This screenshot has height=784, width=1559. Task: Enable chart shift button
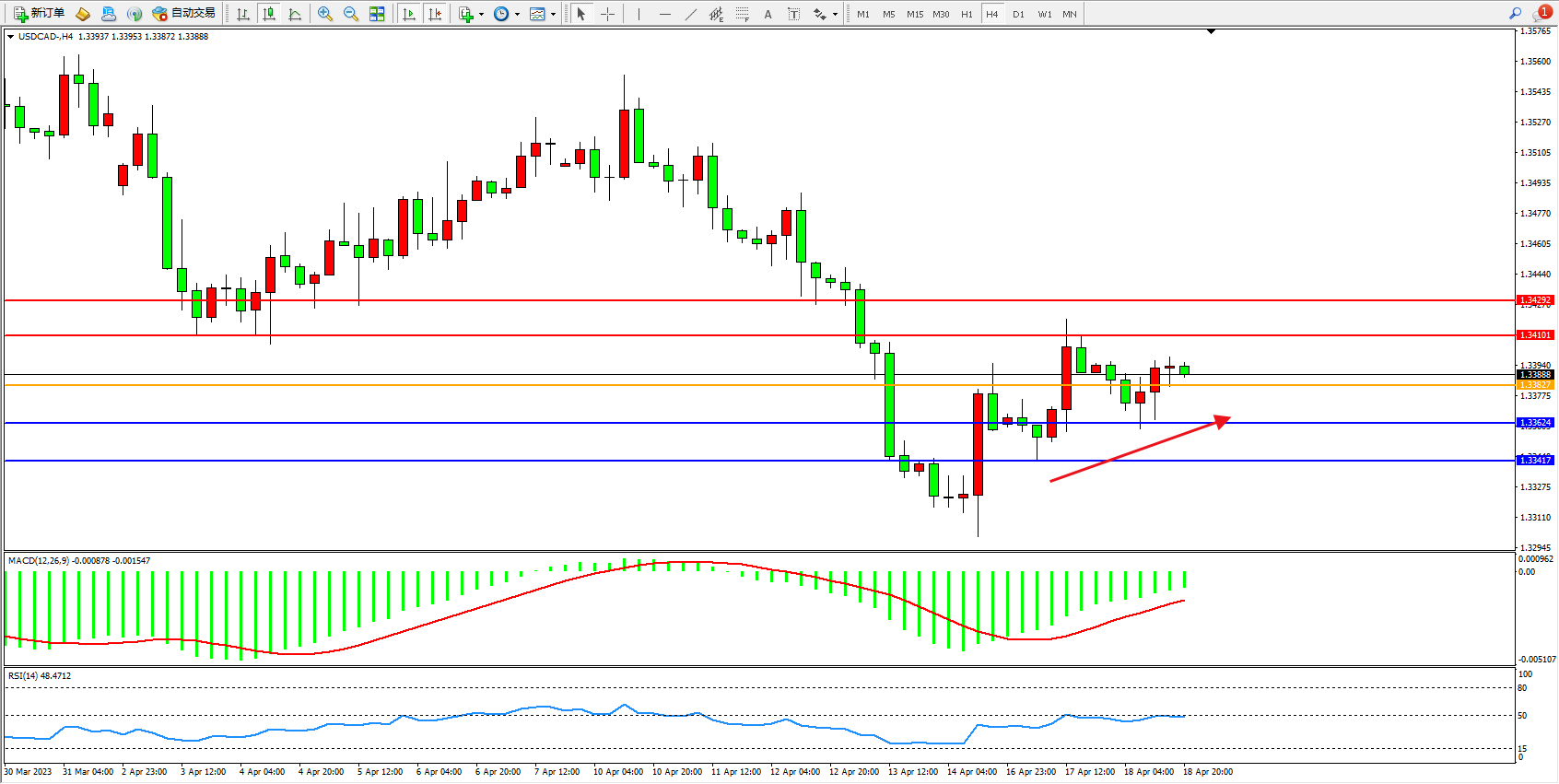click(x=435, y=14)
